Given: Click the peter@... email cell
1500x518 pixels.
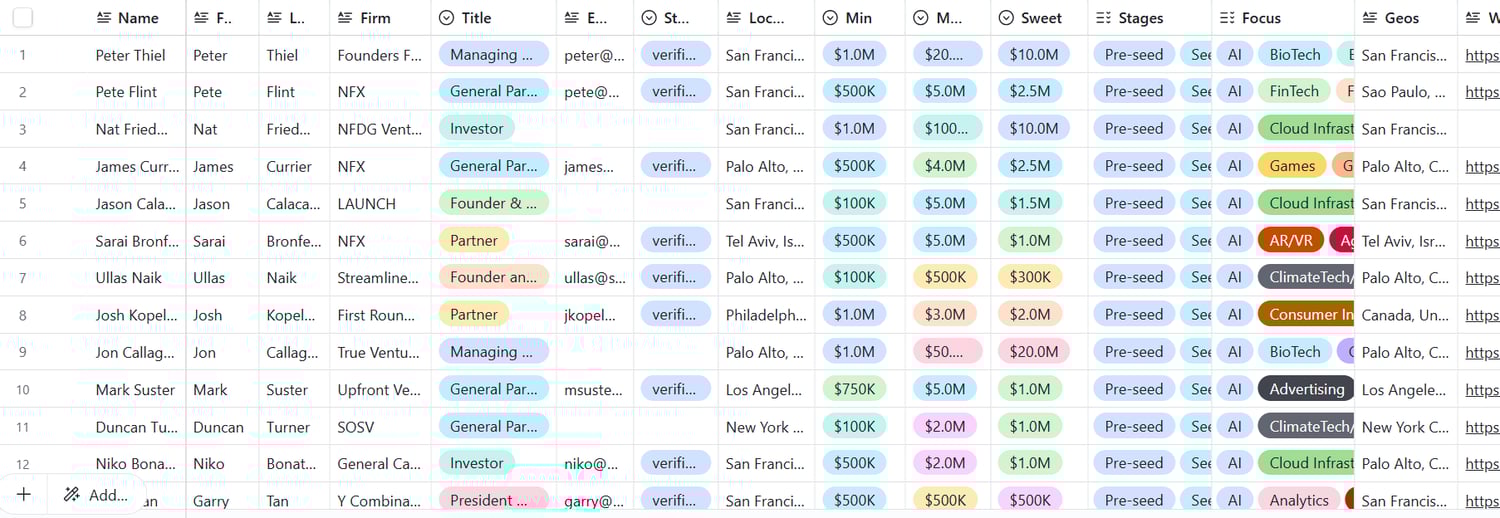Looking at the screenshot, I should point(595,55).
